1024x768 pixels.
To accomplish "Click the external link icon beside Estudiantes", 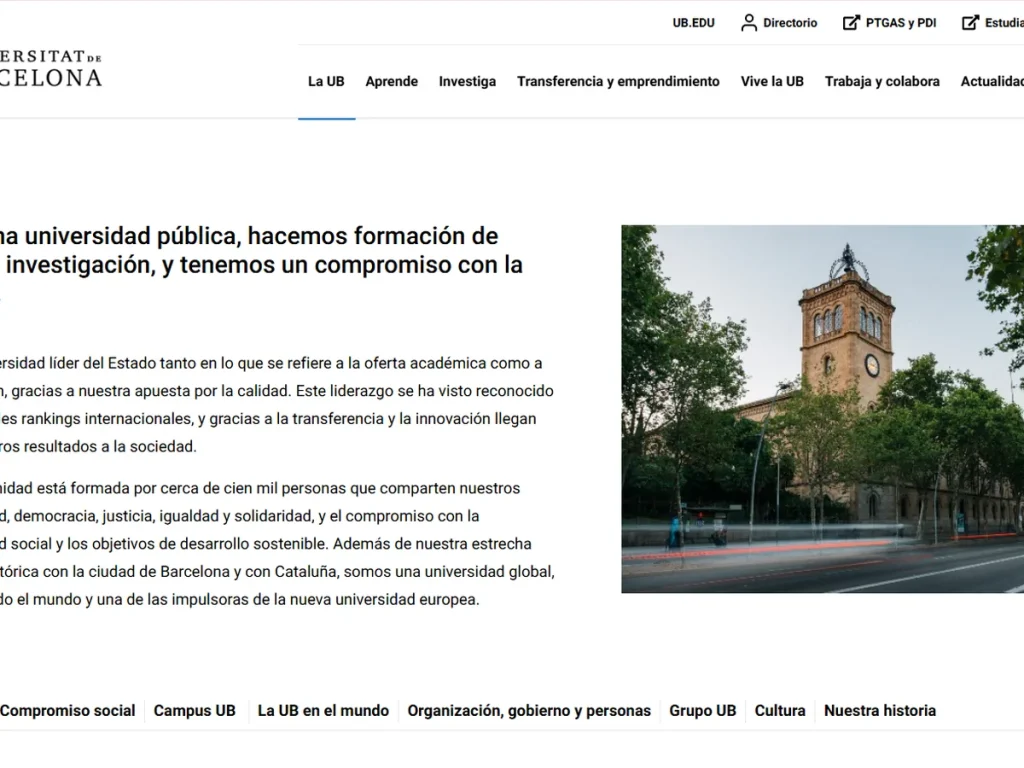I will point(970,23).
